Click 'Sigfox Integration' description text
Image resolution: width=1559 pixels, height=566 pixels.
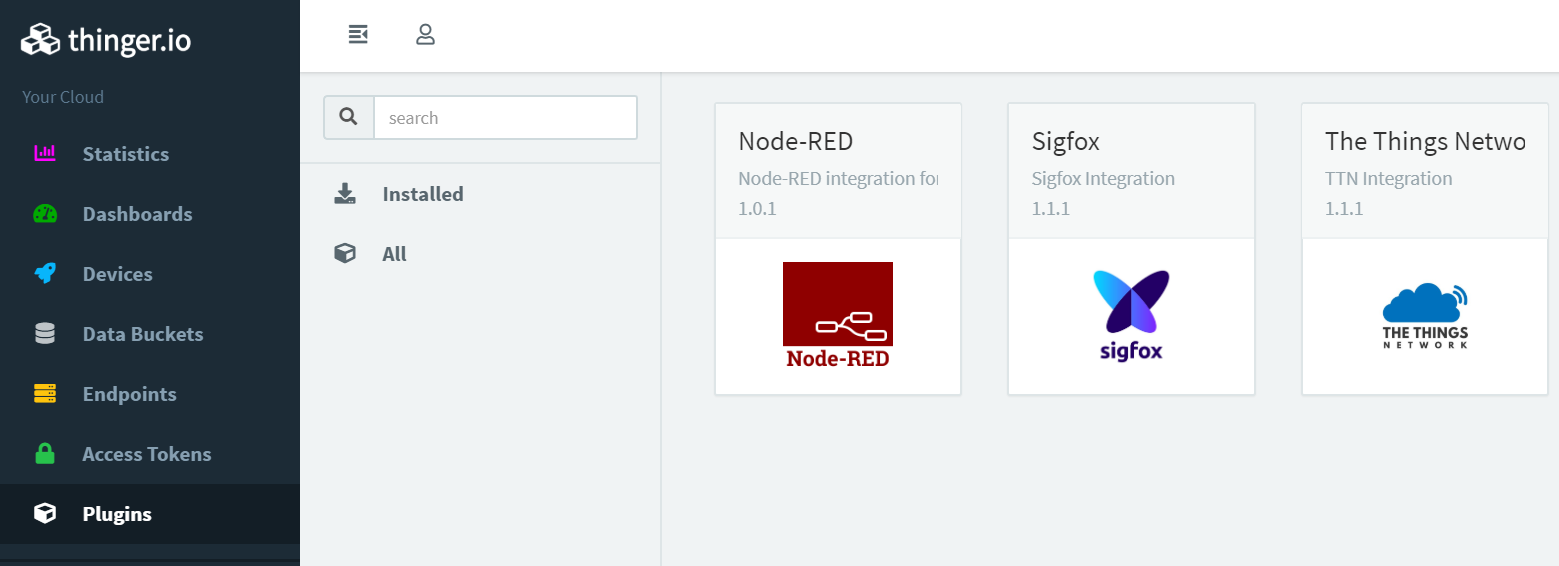pos(1103,179)
